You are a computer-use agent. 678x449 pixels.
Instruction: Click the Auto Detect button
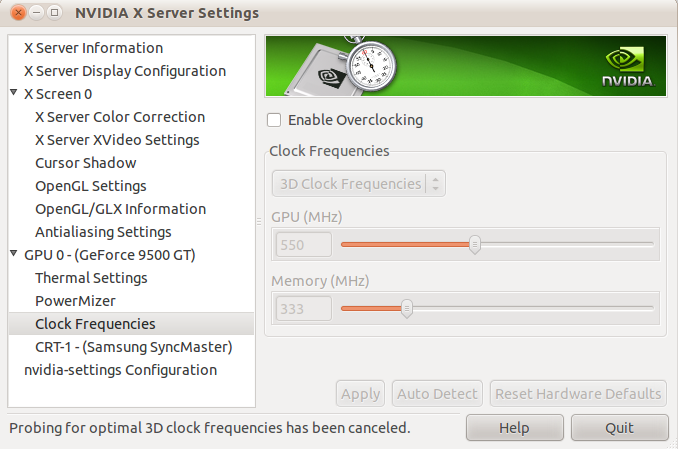[x=438, y=394]
